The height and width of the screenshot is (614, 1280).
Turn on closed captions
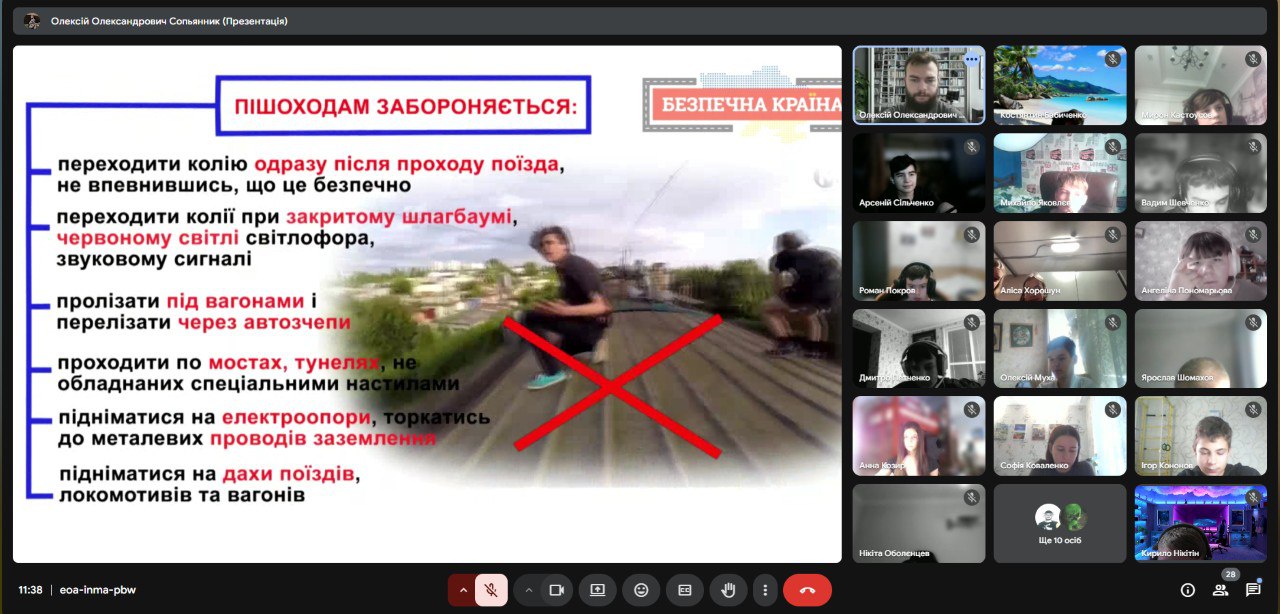[685, 590]
